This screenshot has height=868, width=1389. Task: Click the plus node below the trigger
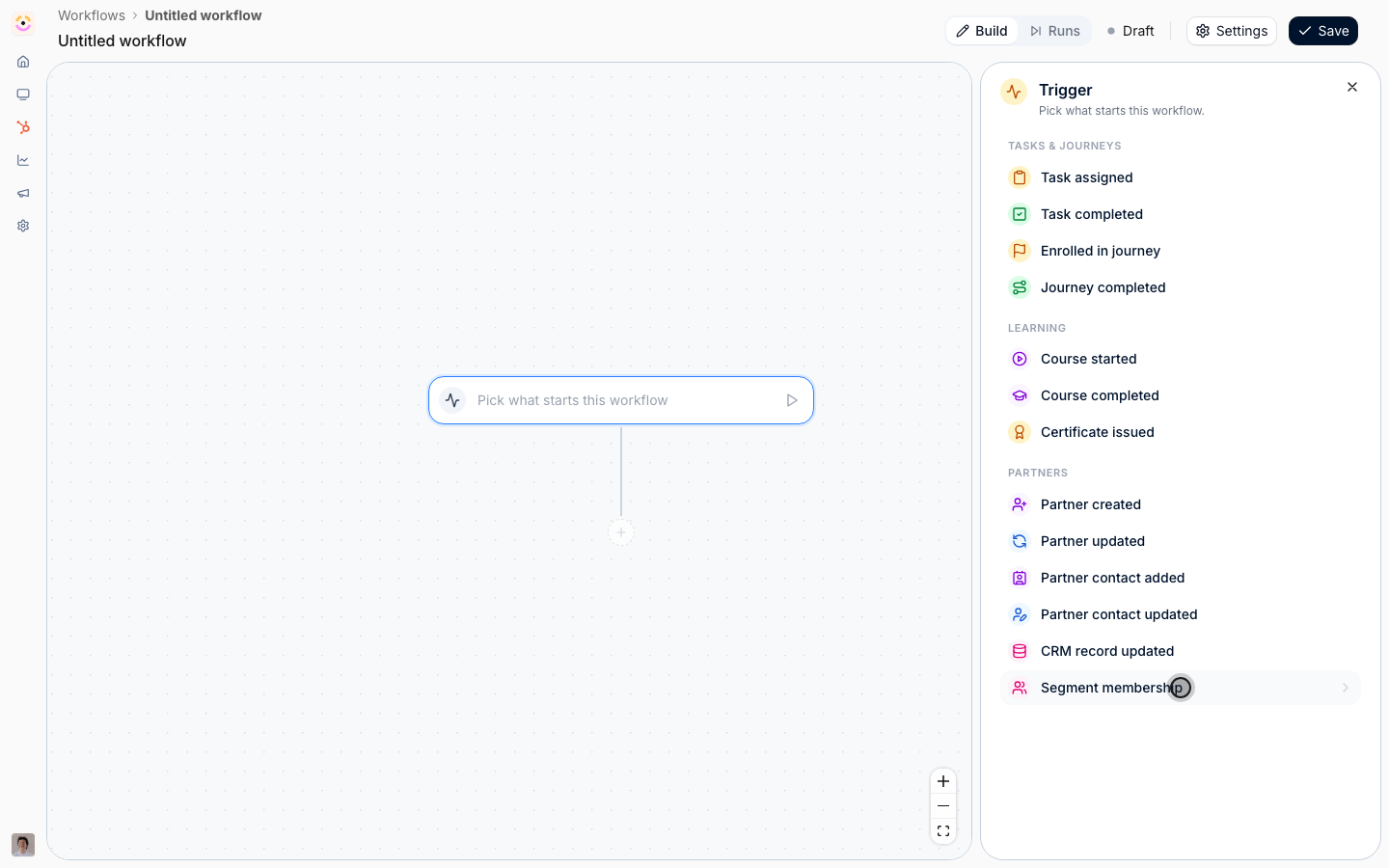coord(621,532)
